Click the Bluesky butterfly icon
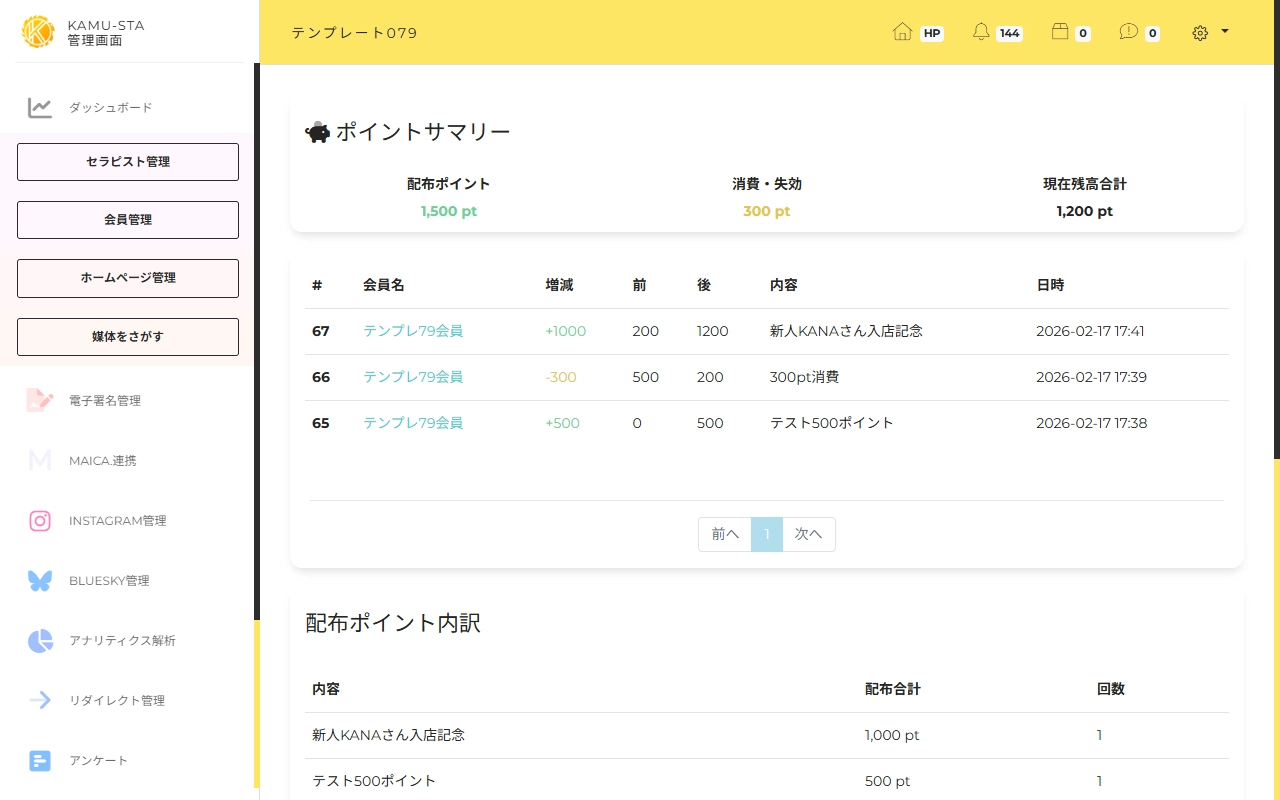Screen dimensions: 1280x800 (40, 580)
